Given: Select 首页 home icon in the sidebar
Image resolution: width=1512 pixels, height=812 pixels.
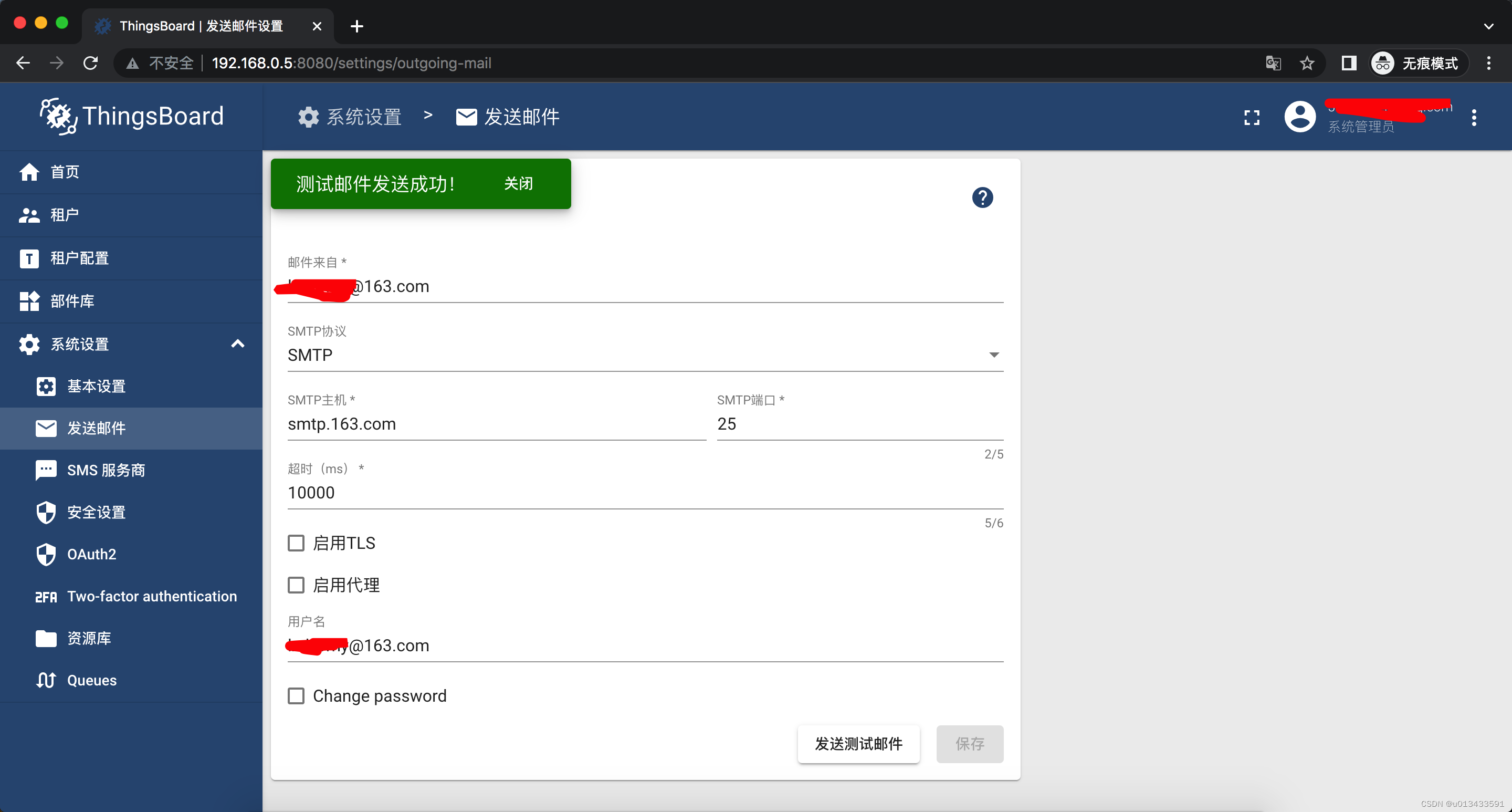Looking at the screenshot, I should click(x=29, y=171).
